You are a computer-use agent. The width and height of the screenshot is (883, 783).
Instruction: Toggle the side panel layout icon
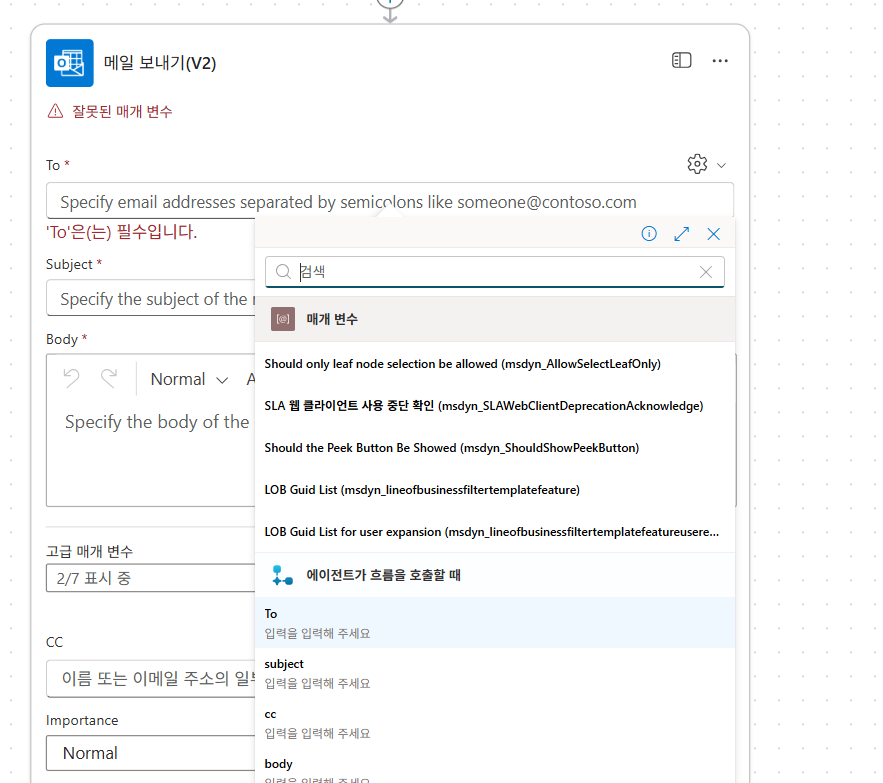click(x=681, y=60)
